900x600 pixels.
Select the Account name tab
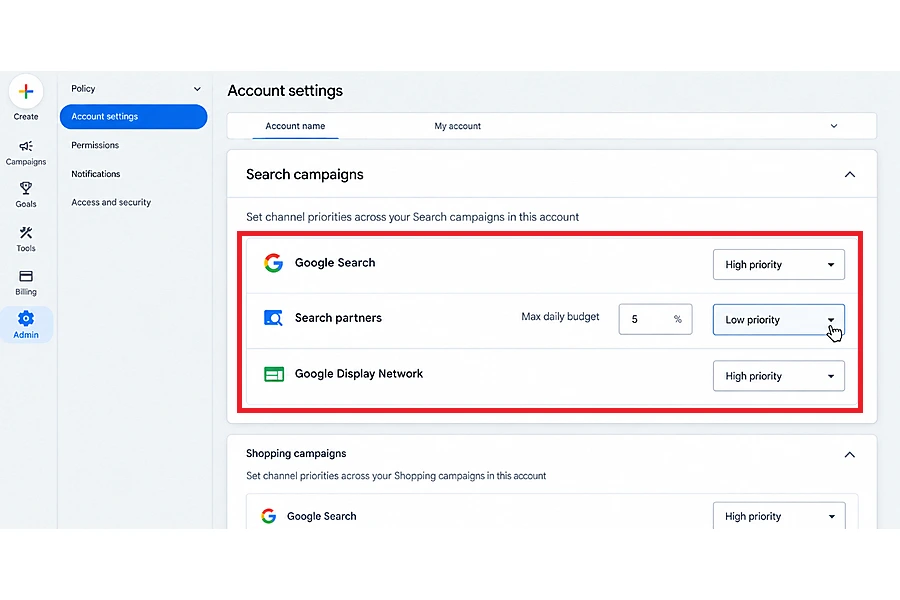295,126
